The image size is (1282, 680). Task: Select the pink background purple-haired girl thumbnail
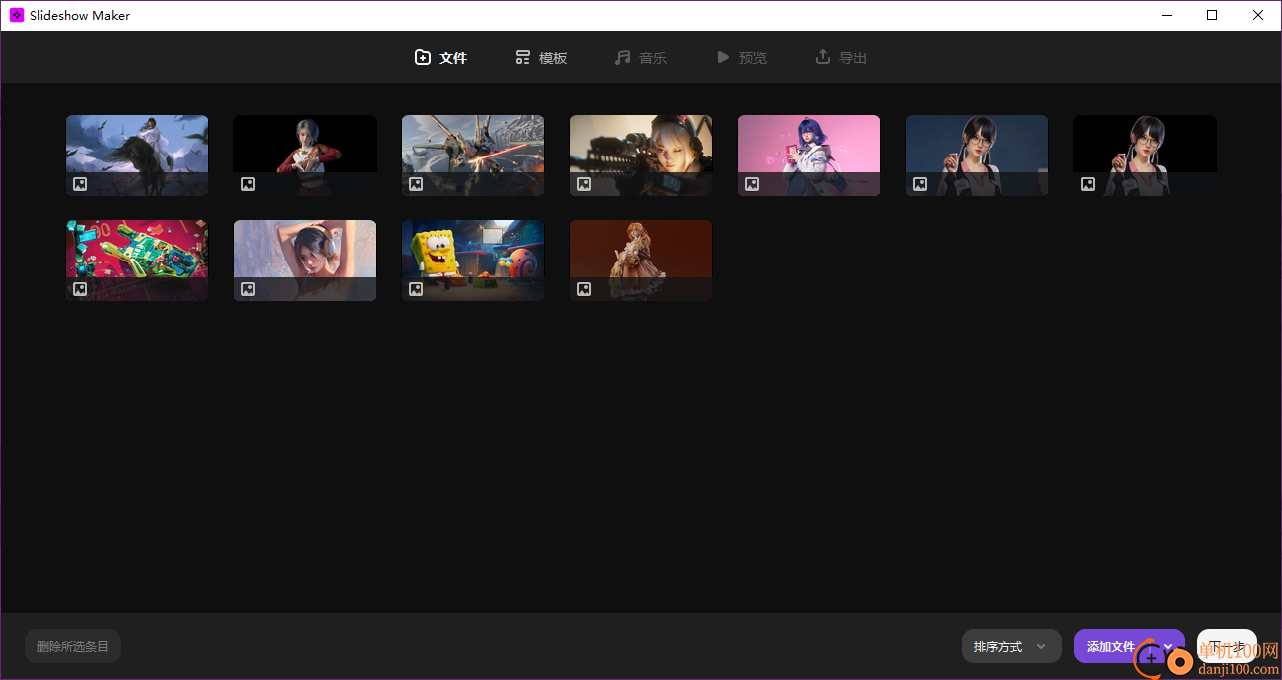point(809,155)
